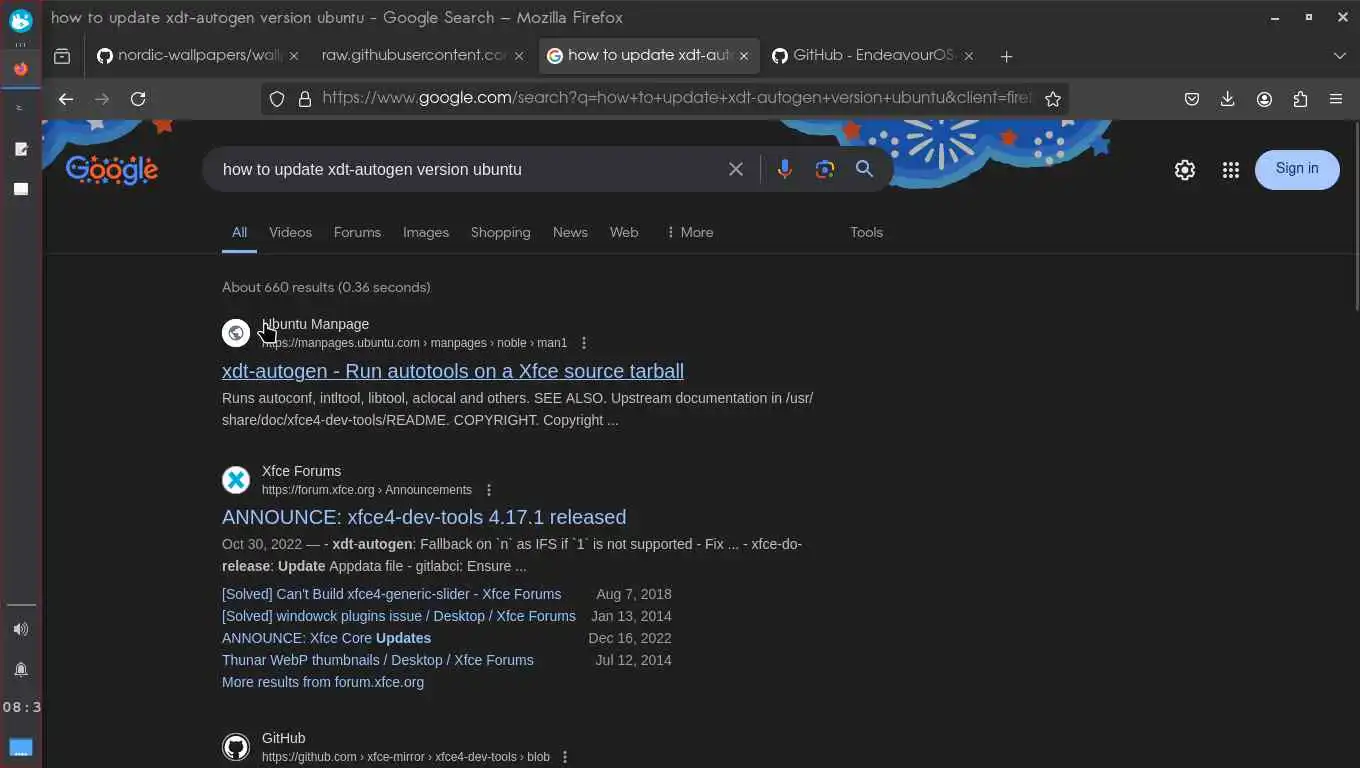Click the Firefox View icon in tab bar
The height and width of the screenshot is (768, 1360).
pyautogui.click(x=62, y=56)
